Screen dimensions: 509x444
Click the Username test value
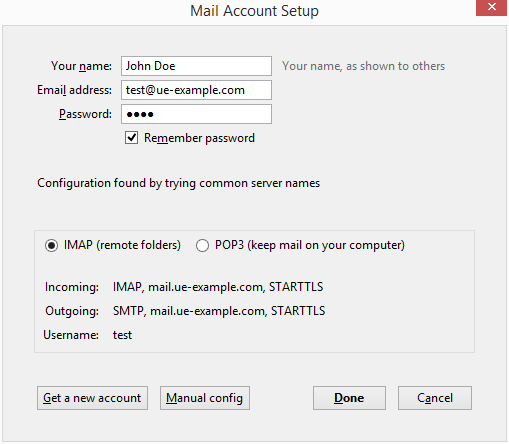coord(122,335)
